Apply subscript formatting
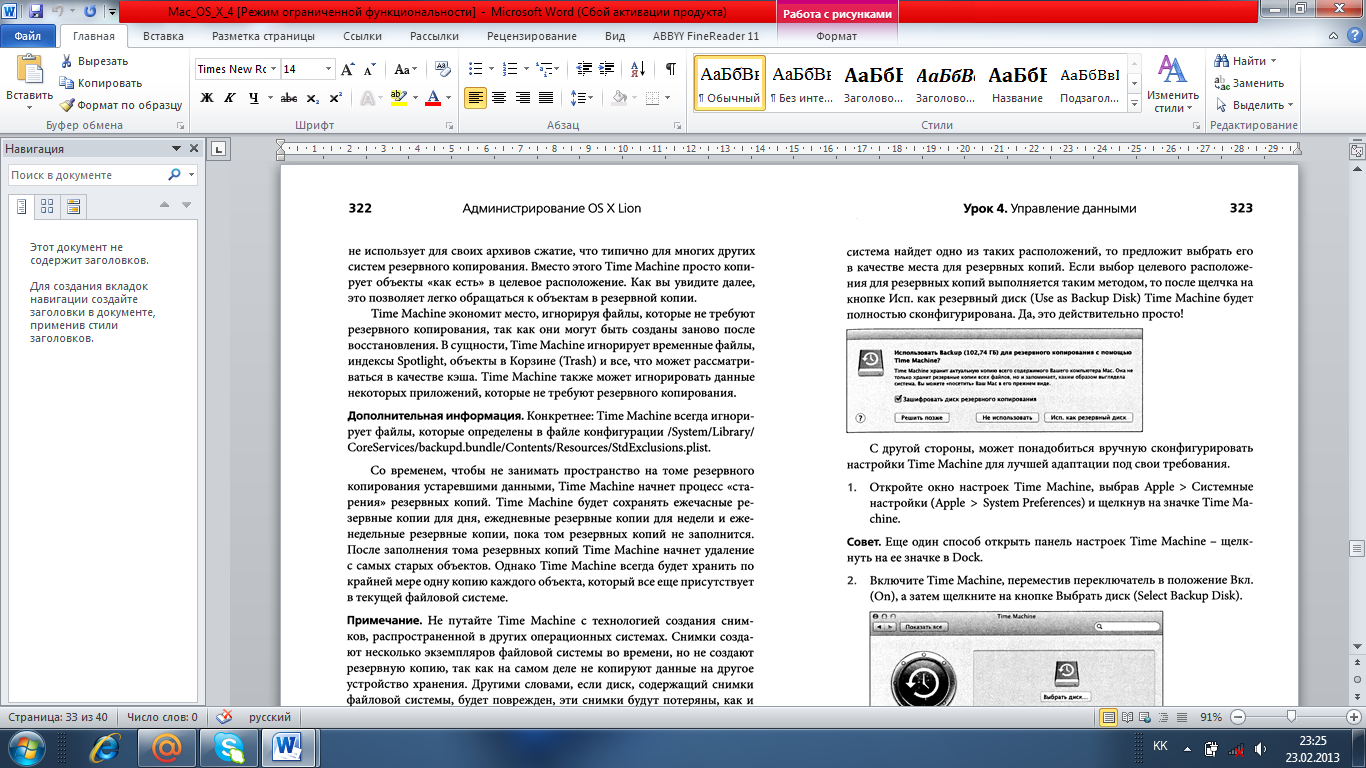The height and width of the screenshot is (768, 1366). [x=313, y=98]
